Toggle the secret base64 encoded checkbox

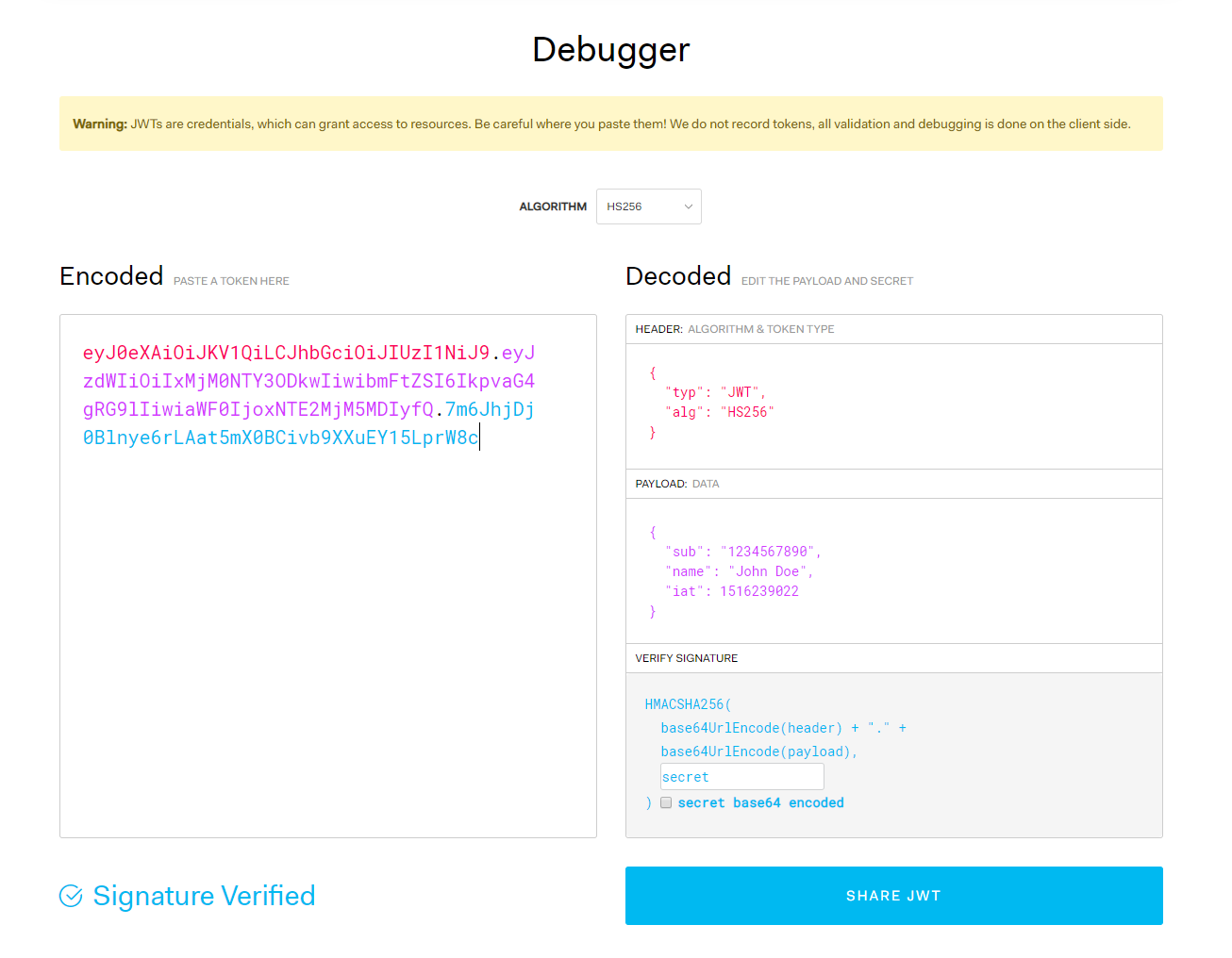[666, 802]
